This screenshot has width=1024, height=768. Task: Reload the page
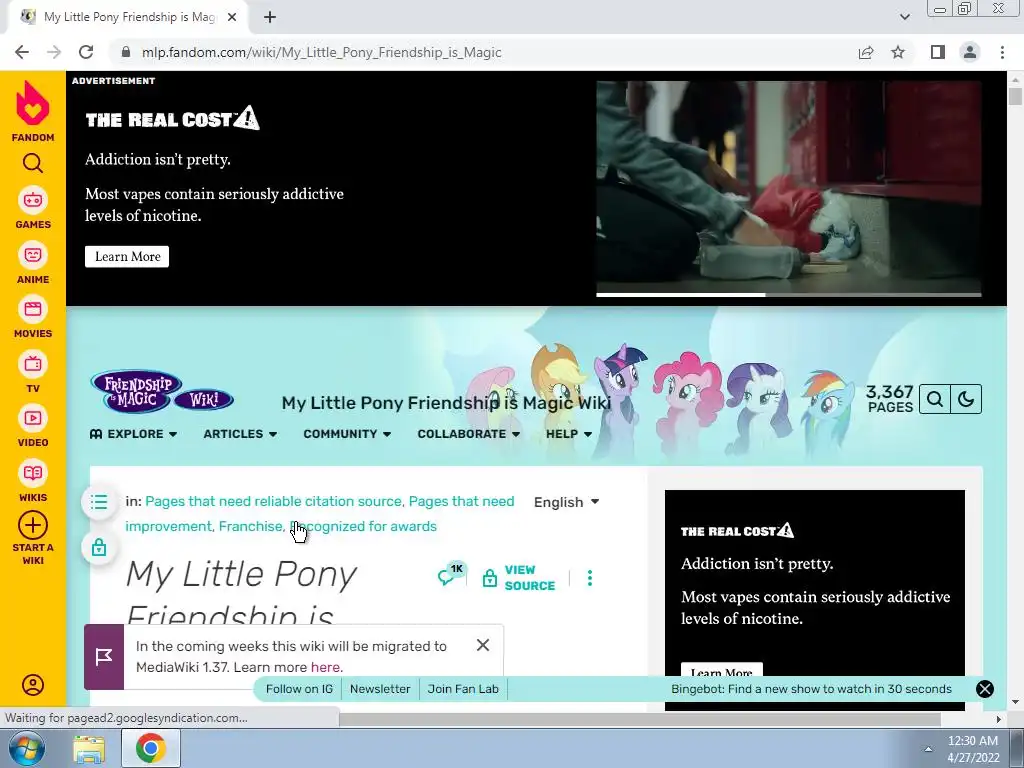coord(86,52)
